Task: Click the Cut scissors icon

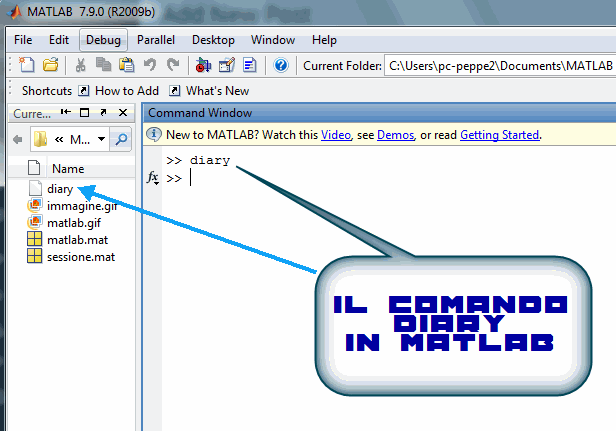Action: (x=81, y=65)
